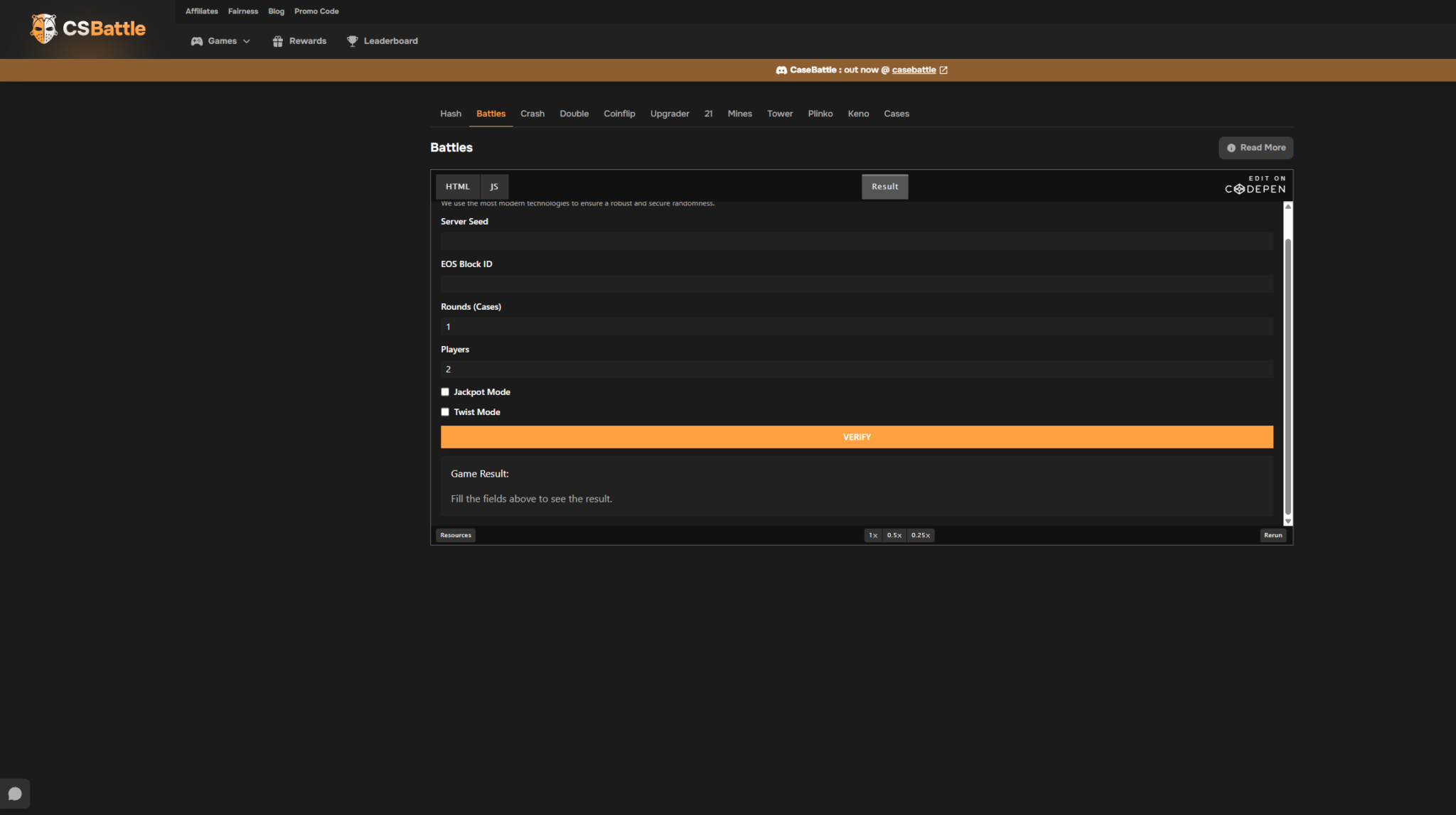The image size is (1456, 815).
Task: Click the Discord icon in banner
Action: 781,70
